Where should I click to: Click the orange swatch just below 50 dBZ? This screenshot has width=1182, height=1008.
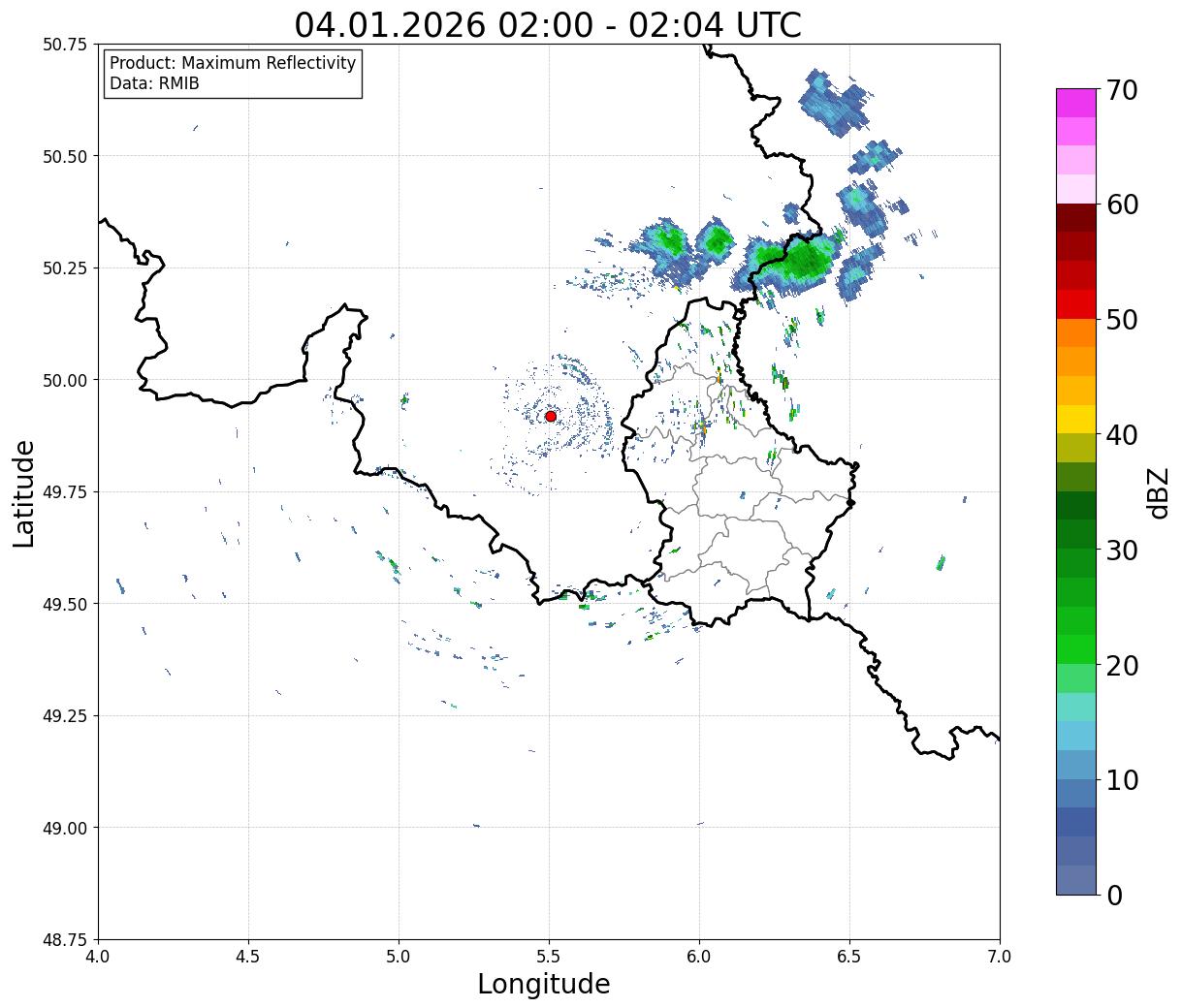point(1076,332)
